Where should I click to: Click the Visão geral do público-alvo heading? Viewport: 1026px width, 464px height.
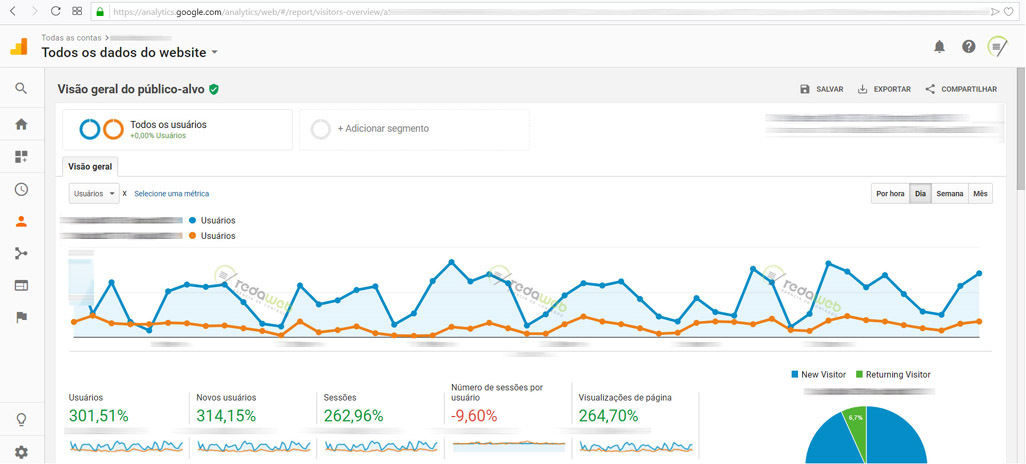click(x=131, y=90)
